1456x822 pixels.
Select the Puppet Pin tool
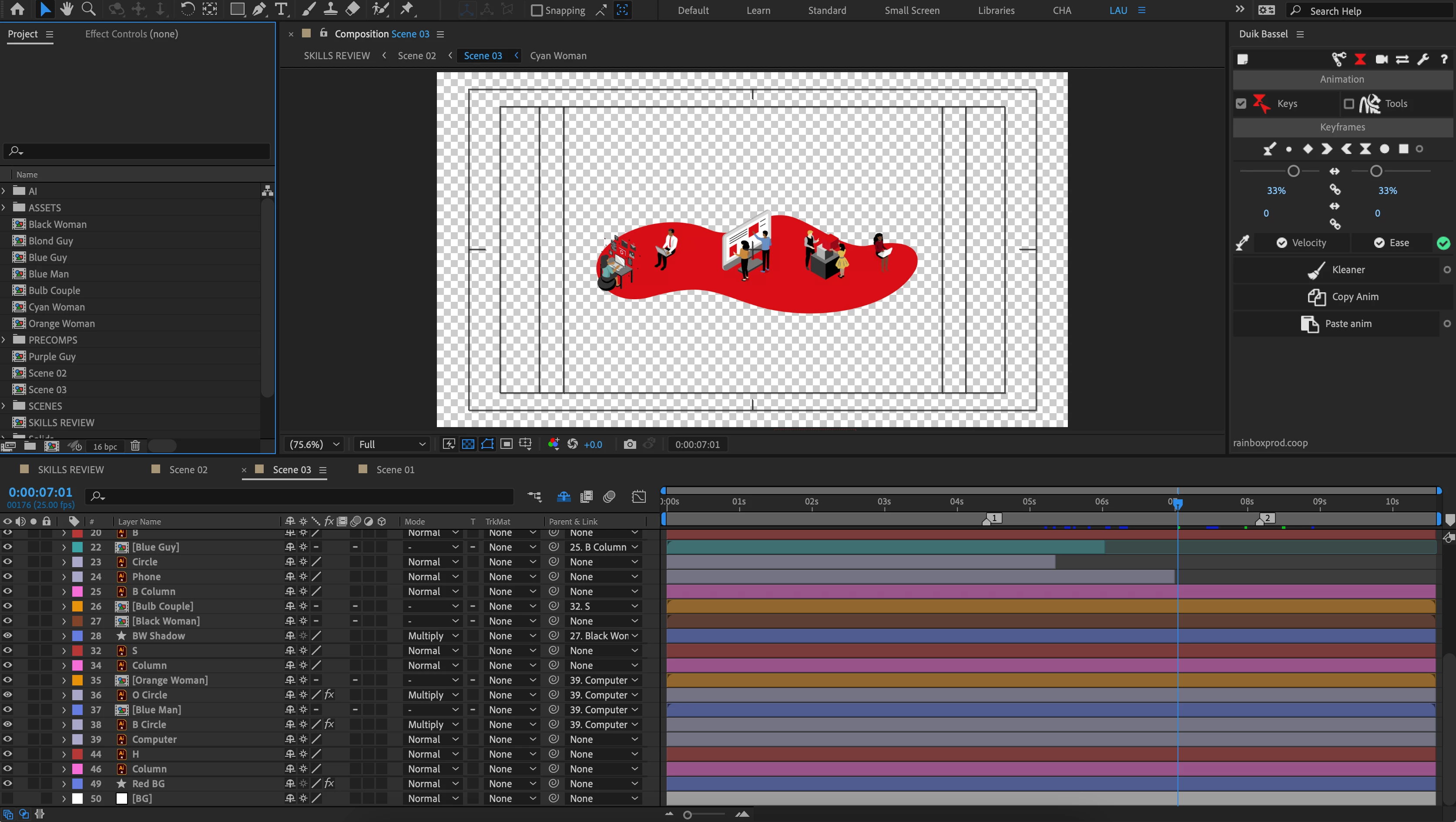tap(406, 10)
